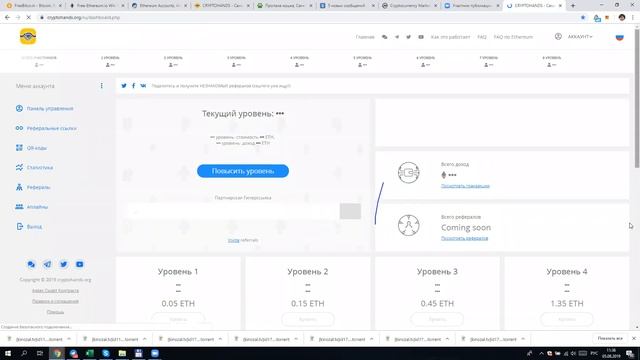Open the Chrome profile avatar
Screen dimensions: 640x360
tap(622, 18)
